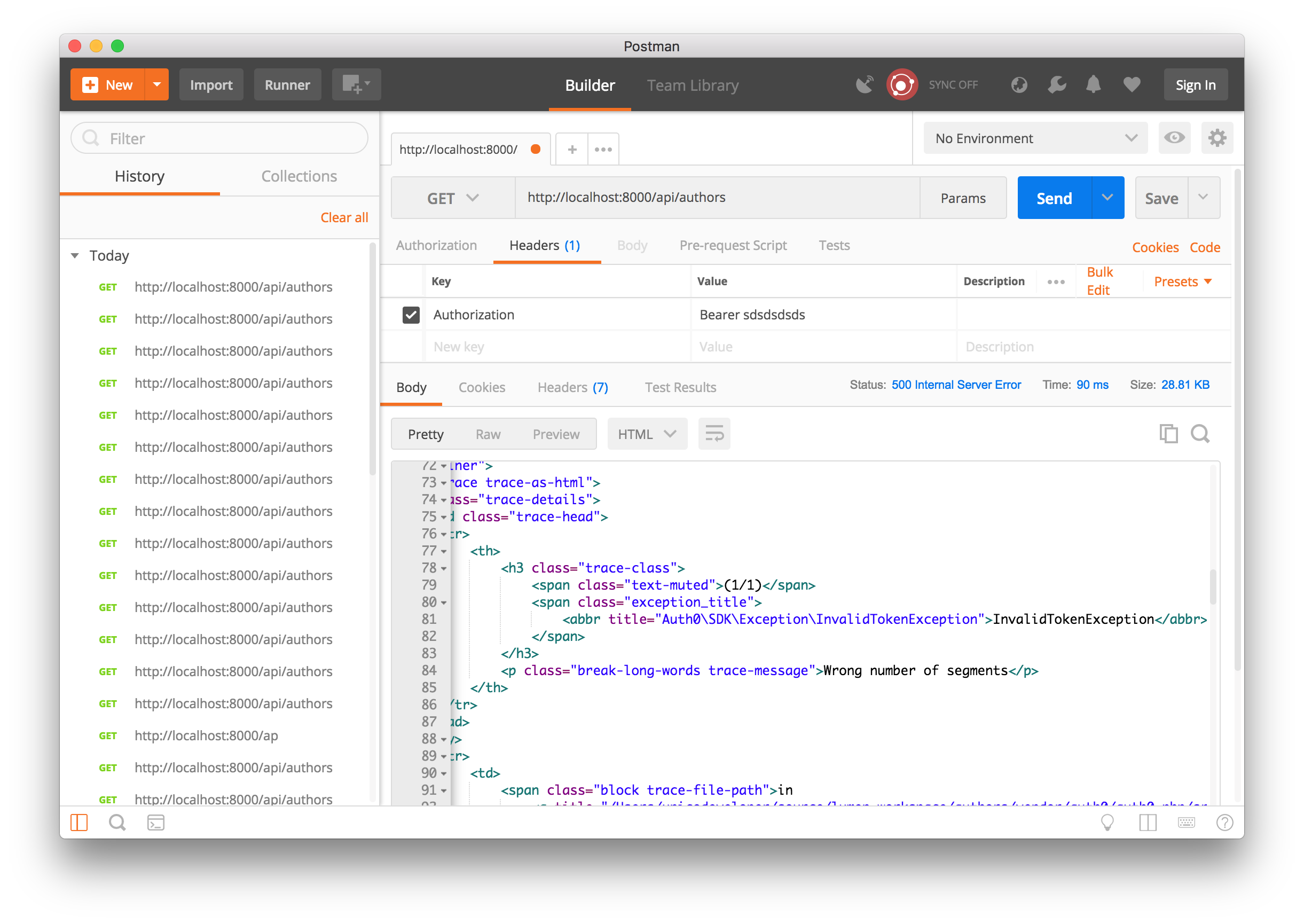Uncheck the Authorization header checkbox
The image size is (1304, 924).
pyautogui.click(x=411, y=315)
